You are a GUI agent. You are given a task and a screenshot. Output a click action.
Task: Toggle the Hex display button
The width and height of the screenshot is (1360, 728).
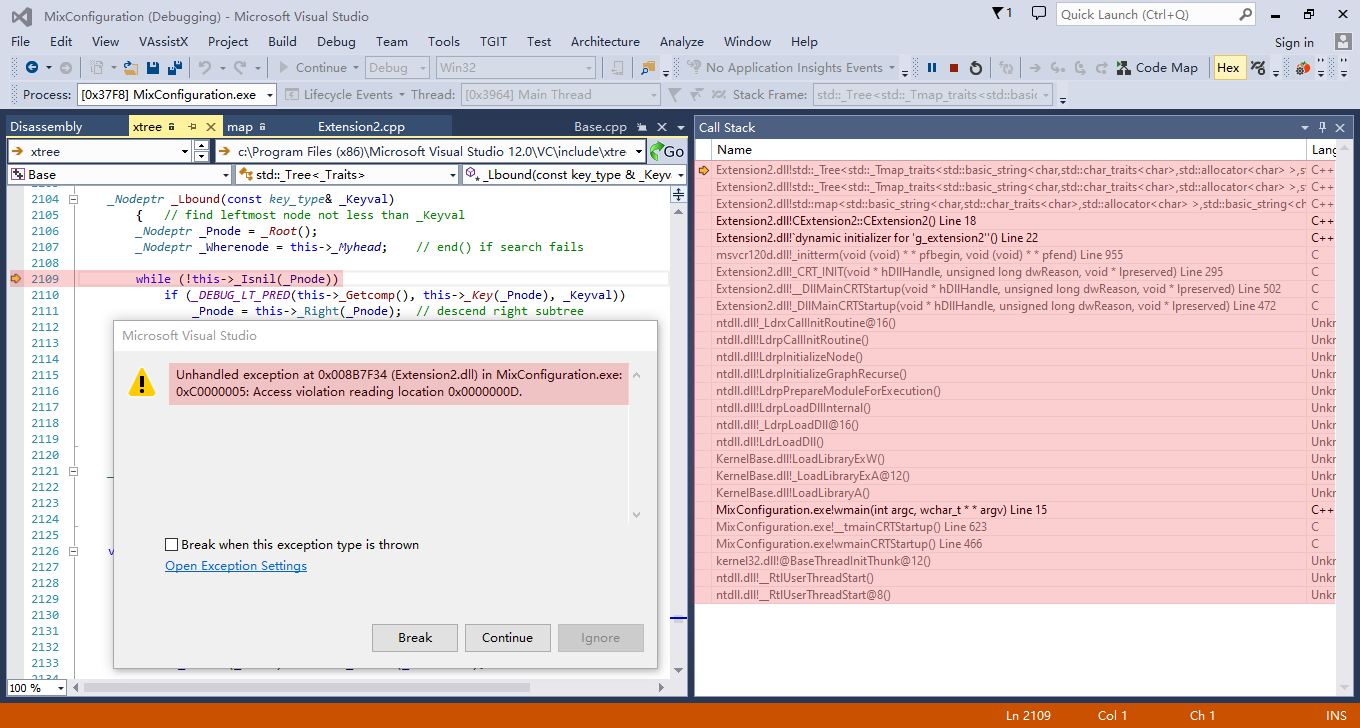1228,68
